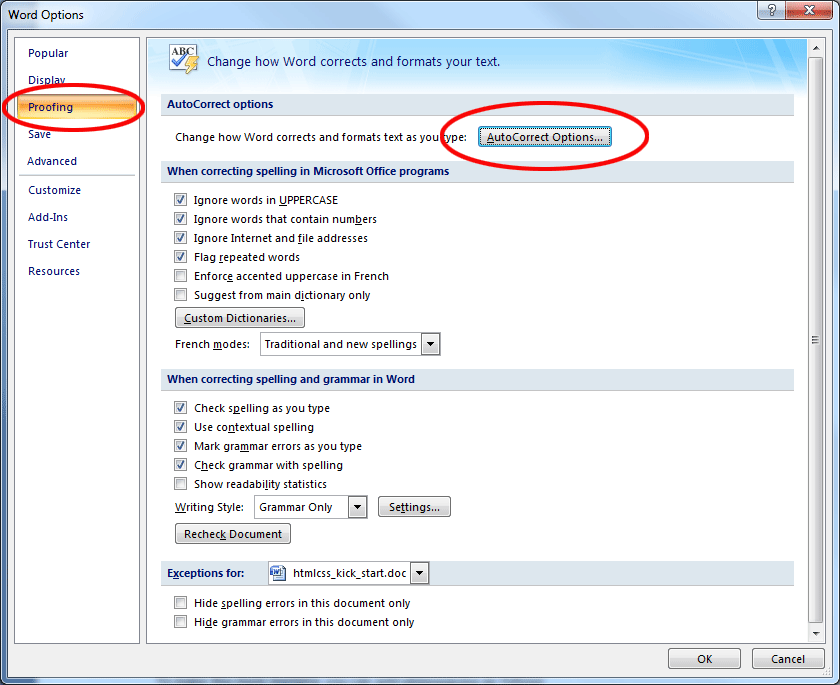
Task: Open the Resources category
Action: pyautogui.click(x=54, y=271)
